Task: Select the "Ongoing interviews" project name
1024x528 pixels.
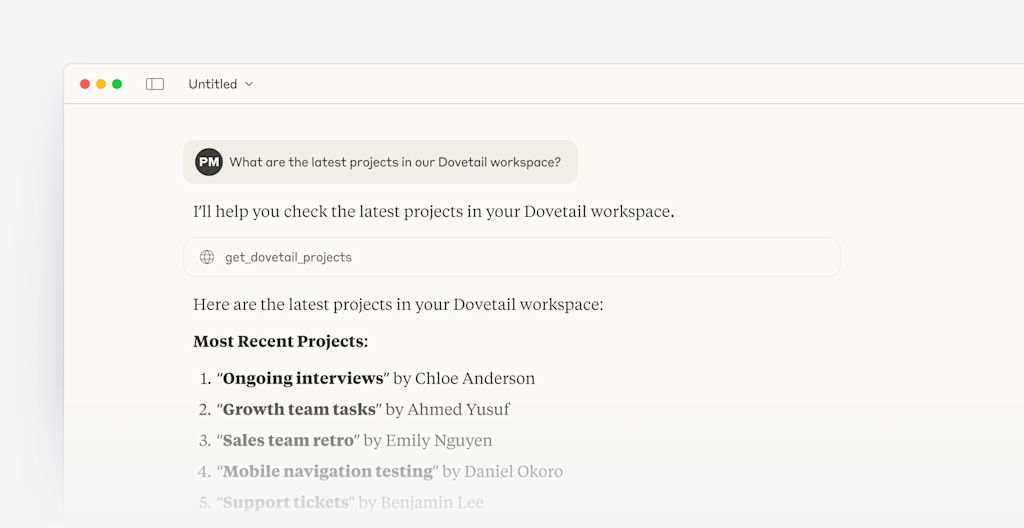Action: (303, 378)
